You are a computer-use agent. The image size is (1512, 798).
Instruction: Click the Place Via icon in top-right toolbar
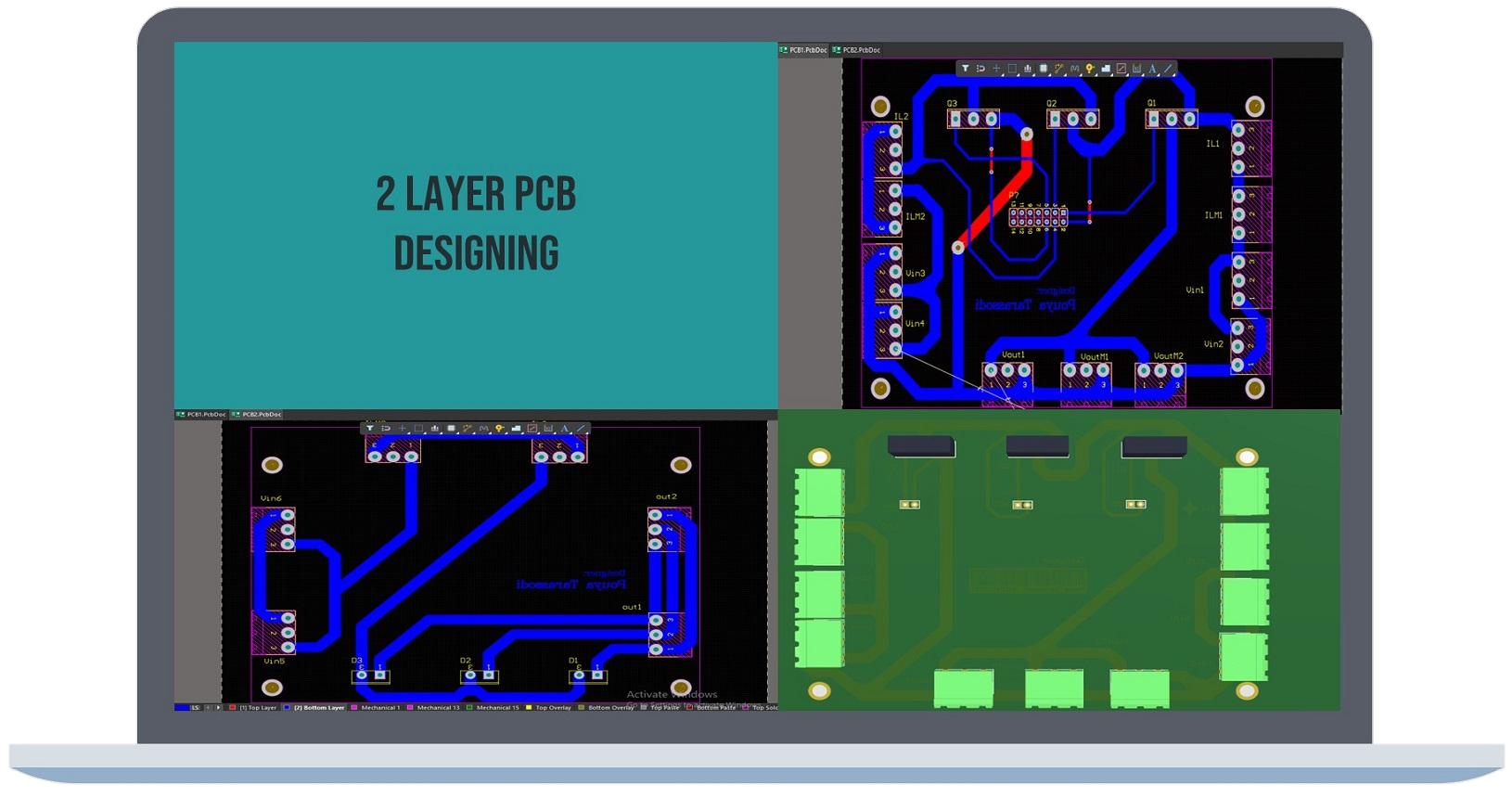pos(1090,69)
